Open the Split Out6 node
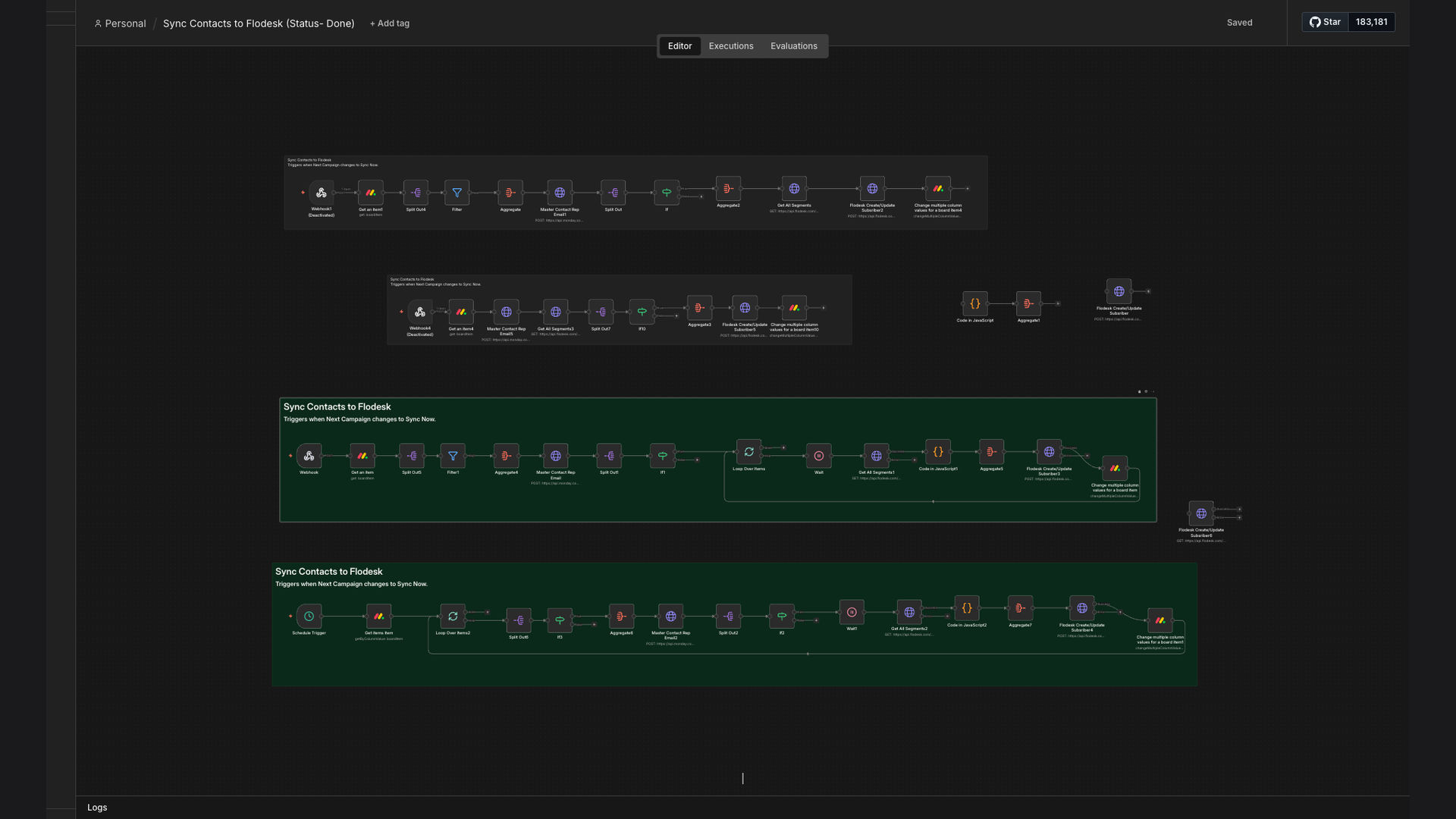This screenshot has height=819, width=1456. (519, 620)
